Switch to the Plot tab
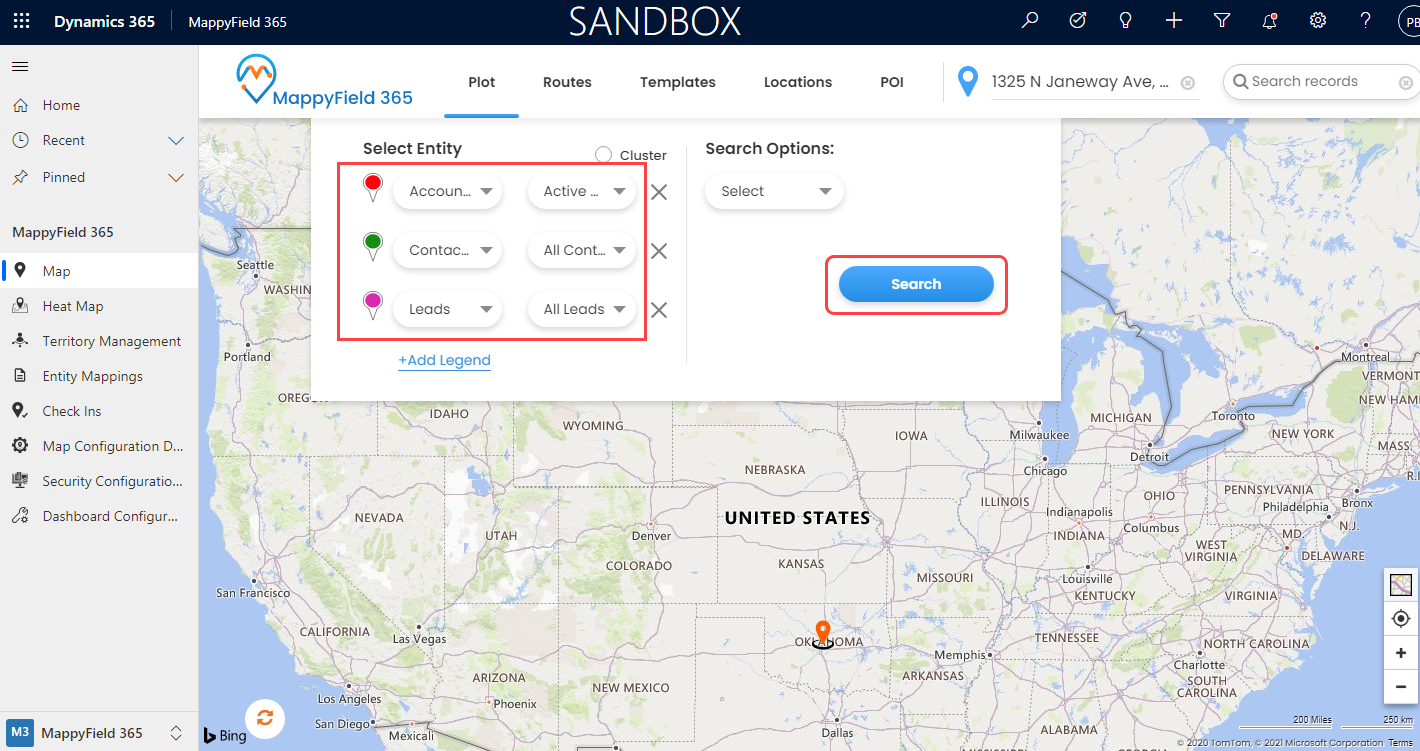1420x751 pixels. [x=482, y=82]
